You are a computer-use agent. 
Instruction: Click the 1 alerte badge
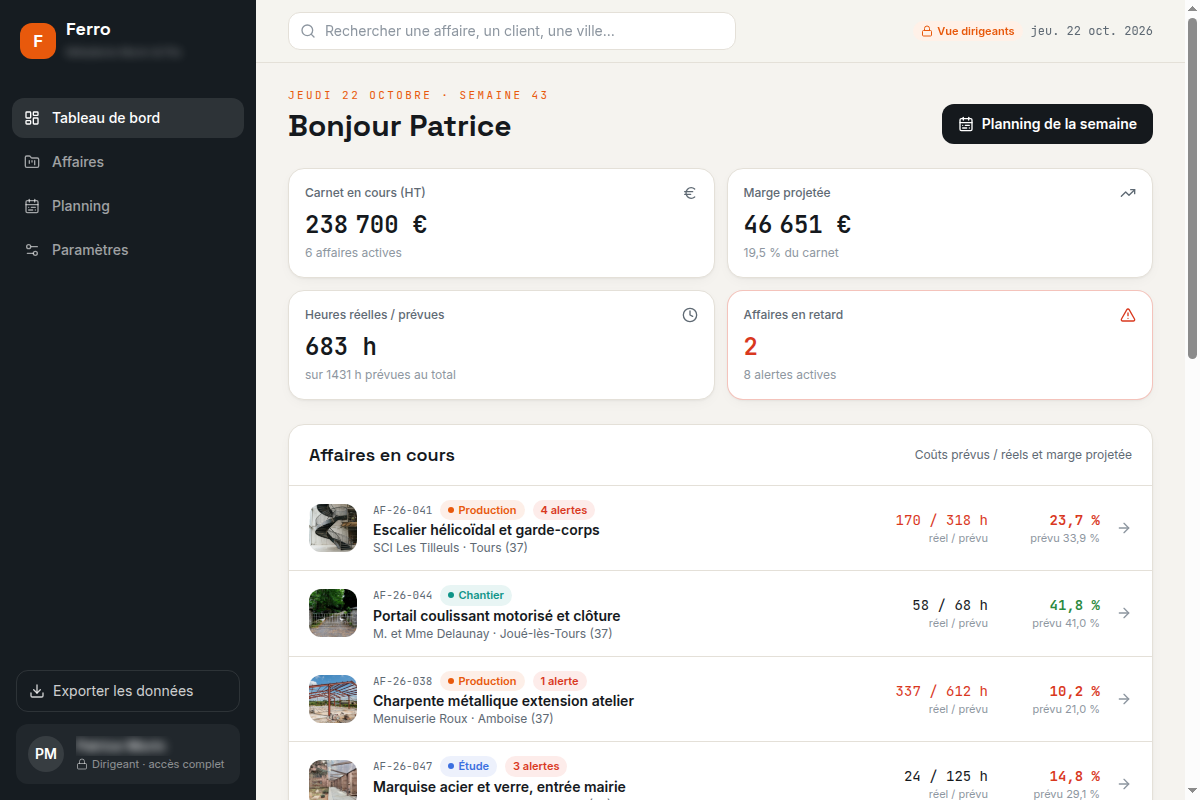pos(558,681)
